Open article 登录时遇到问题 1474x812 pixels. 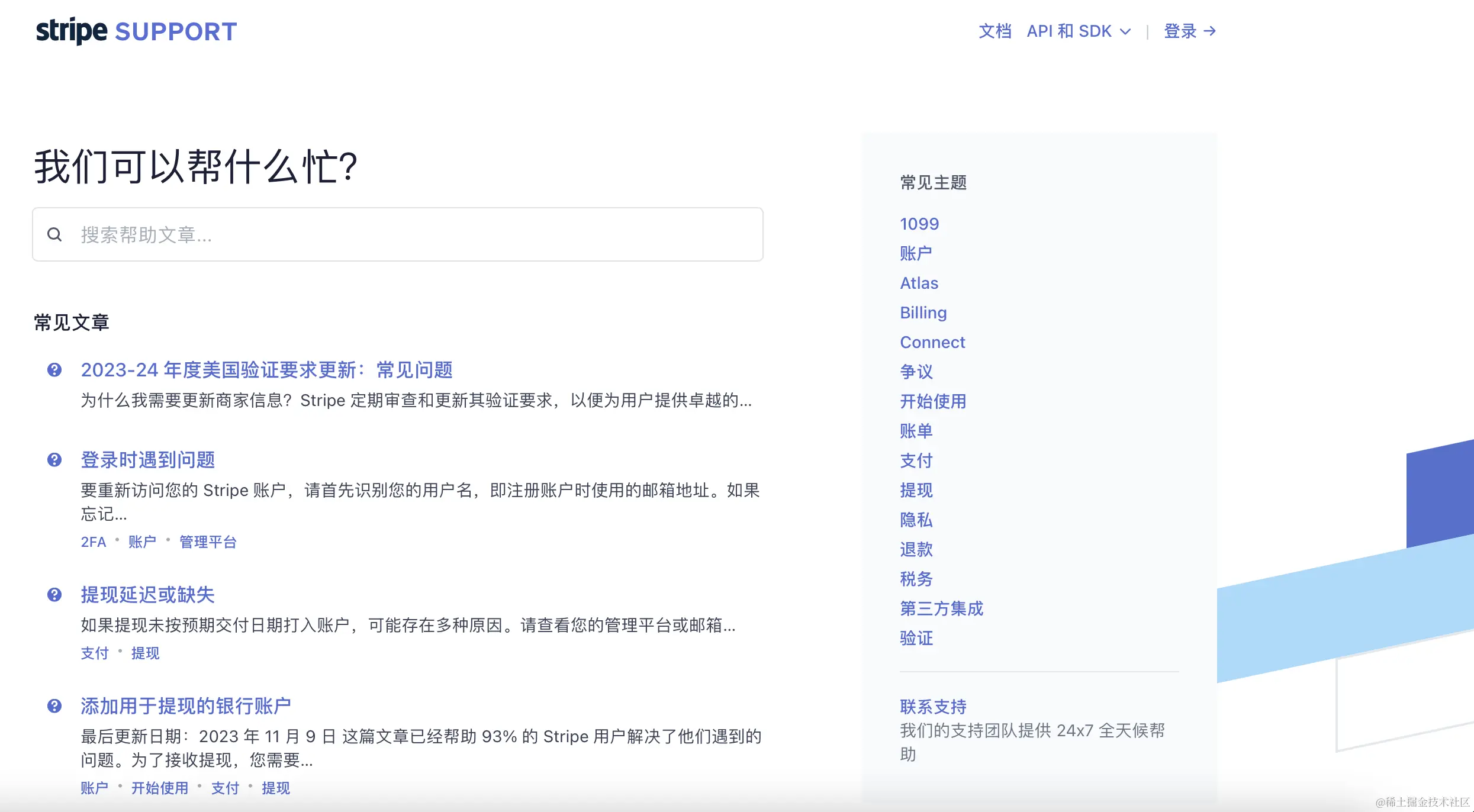(148, 460)
